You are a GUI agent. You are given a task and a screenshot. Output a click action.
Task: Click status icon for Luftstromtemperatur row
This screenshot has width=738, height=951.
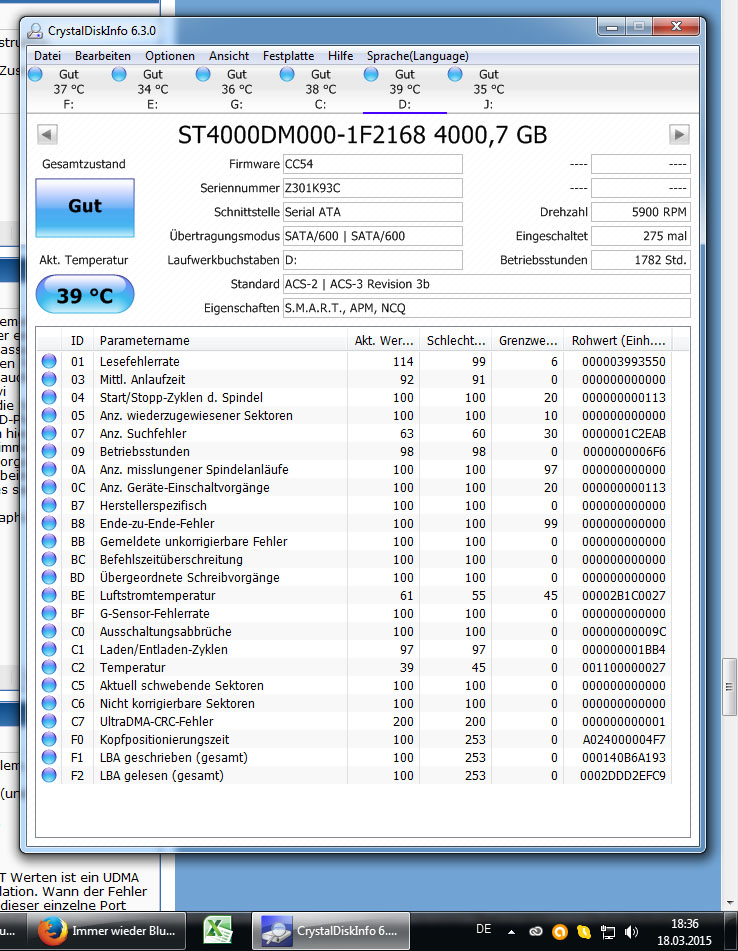[x=49, y=596]
